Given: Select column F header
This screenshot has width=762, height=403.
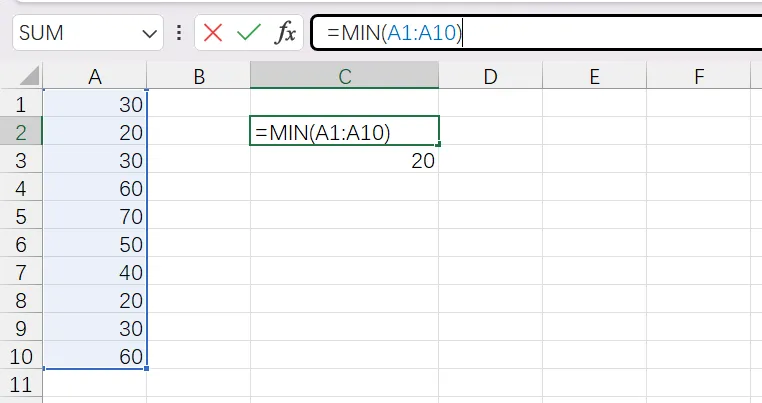Looking at the screenshot, I should click(698, 76).
